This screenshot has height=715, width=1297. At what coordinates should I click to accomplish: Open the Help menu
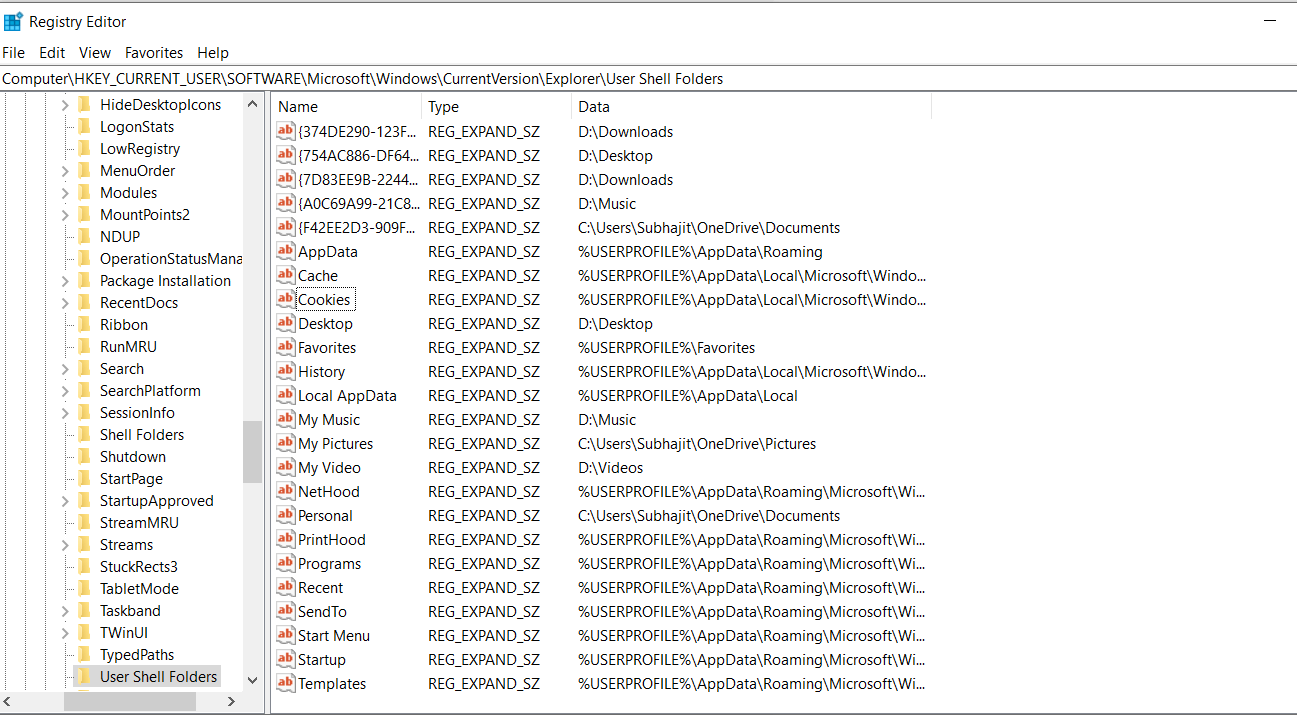(213, 53)
